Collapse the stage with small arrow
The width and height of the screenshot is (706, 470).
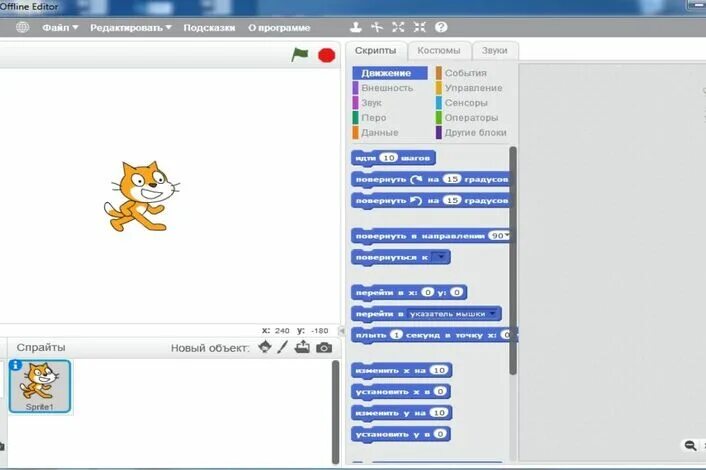coord(342,330)
